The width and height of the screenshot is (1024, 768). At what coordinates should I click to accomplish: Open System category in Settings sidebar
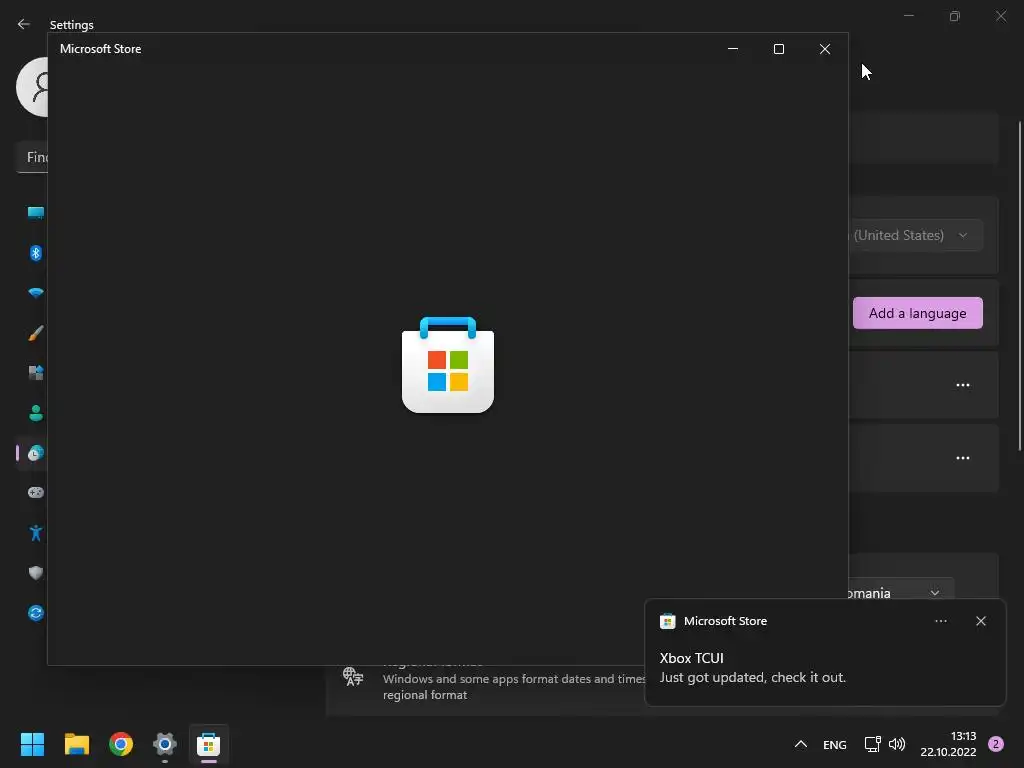[35, 213]
